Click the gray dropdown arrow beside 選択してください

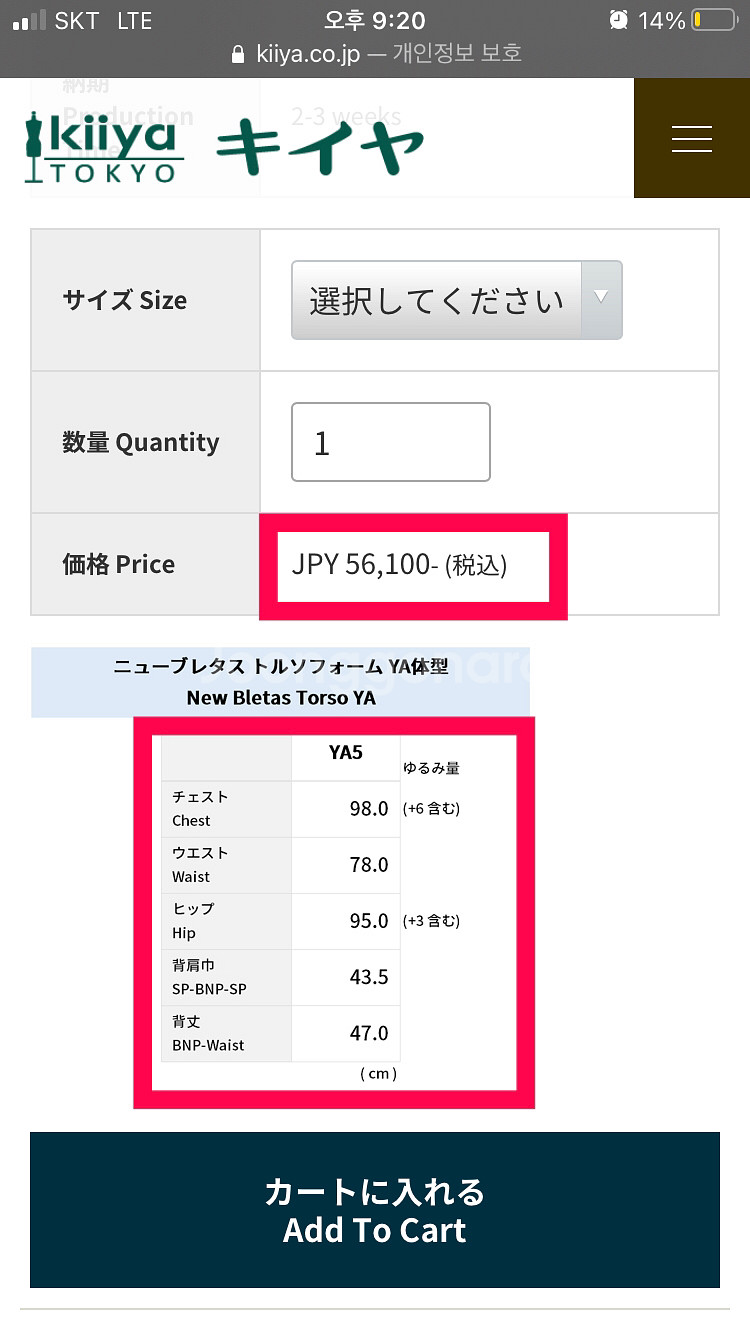coord(601,299)
